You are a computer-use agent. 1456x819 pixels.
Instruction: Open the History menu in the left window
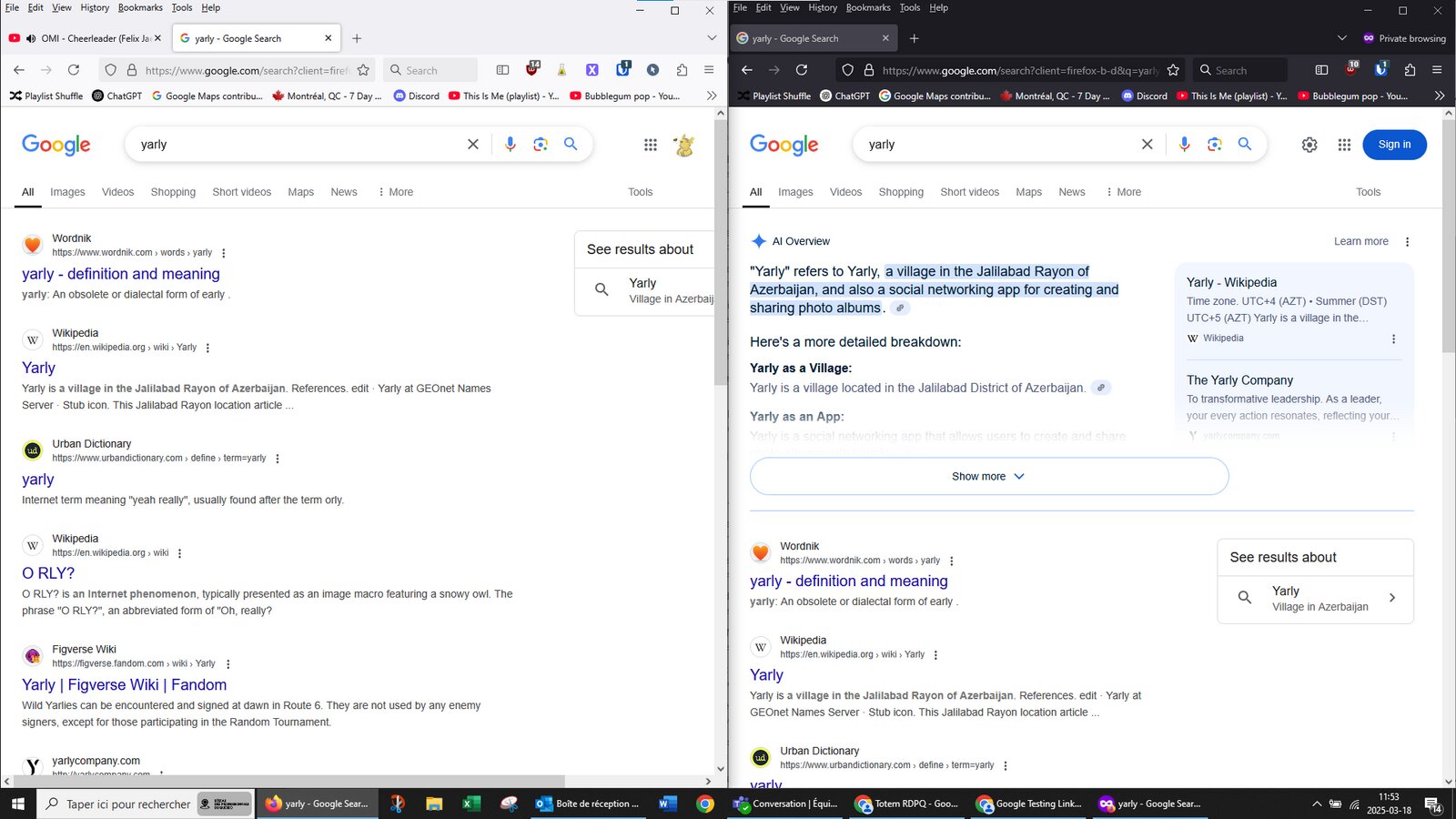point(95,7)
